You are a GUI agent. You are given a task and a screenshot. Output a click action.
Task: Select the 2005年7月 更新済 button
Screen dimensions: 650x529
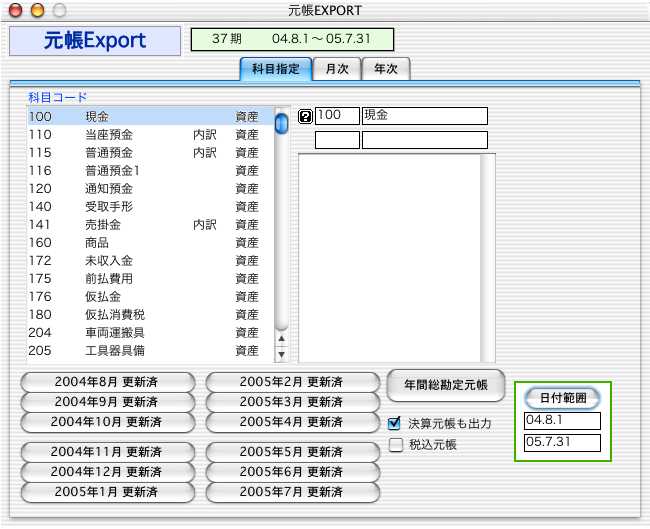point(292,492)
